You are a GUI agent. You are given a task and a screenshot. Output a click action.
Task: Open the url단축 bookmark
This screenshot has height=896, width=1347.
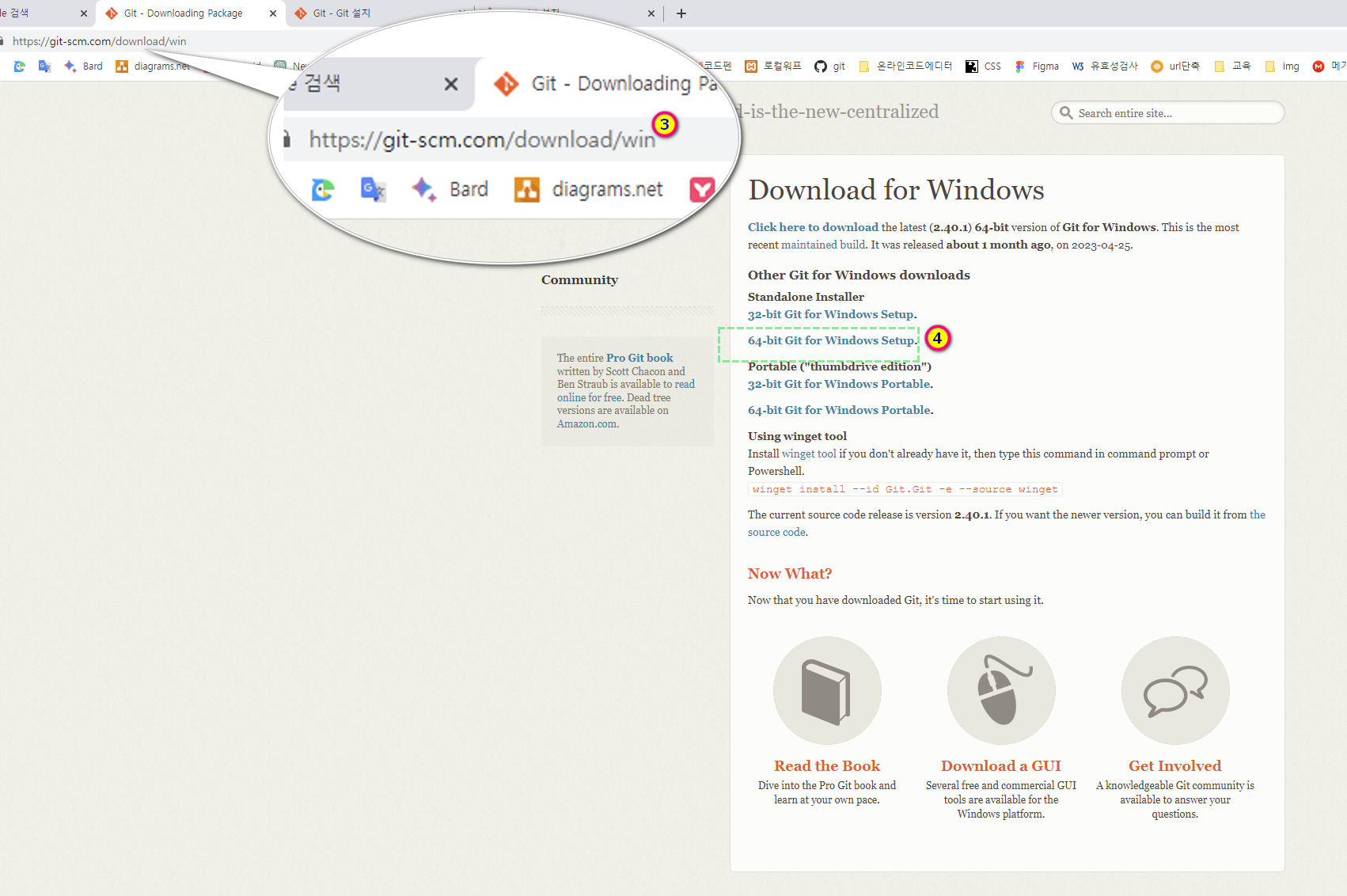tap(1175, 66)
